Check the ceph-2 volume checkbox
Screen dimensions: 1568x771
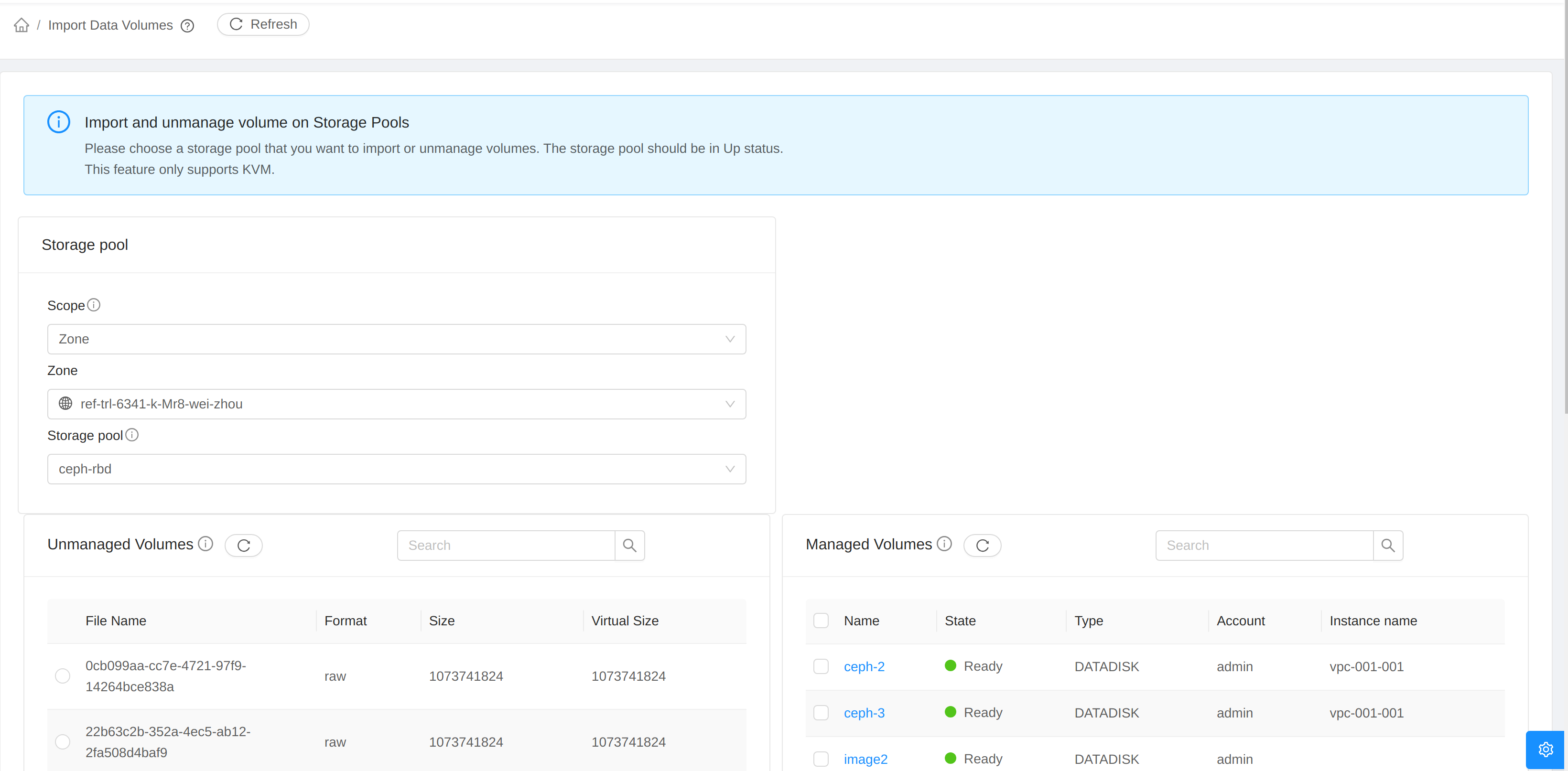click(x=821, y=666)
